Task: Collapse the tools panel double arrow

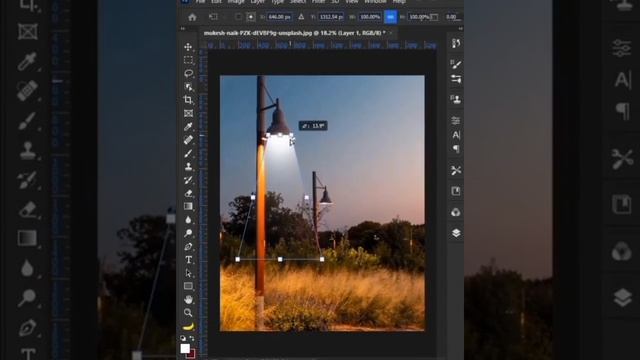Action: (x=183, y=29)
